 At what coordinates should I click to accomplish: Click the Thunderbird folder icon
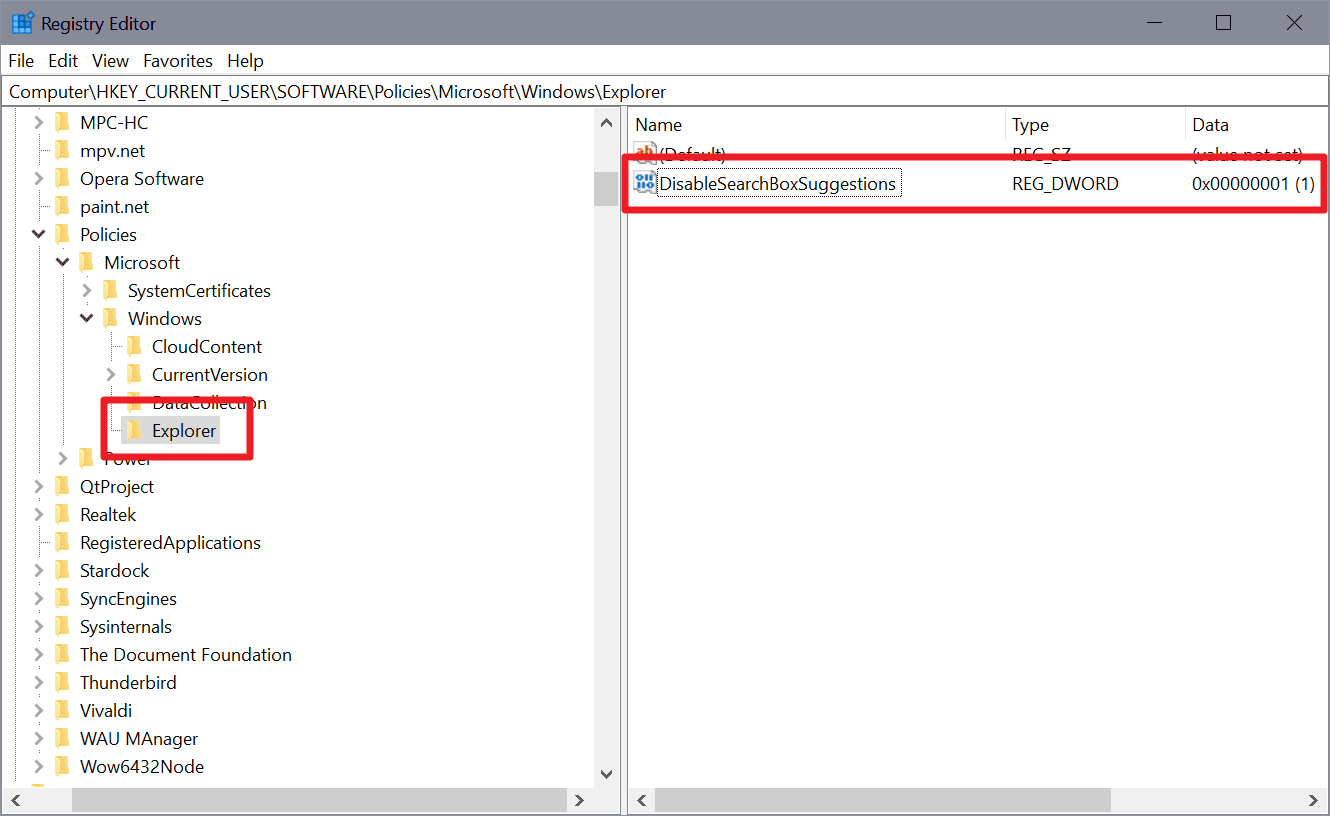[63, 683]
